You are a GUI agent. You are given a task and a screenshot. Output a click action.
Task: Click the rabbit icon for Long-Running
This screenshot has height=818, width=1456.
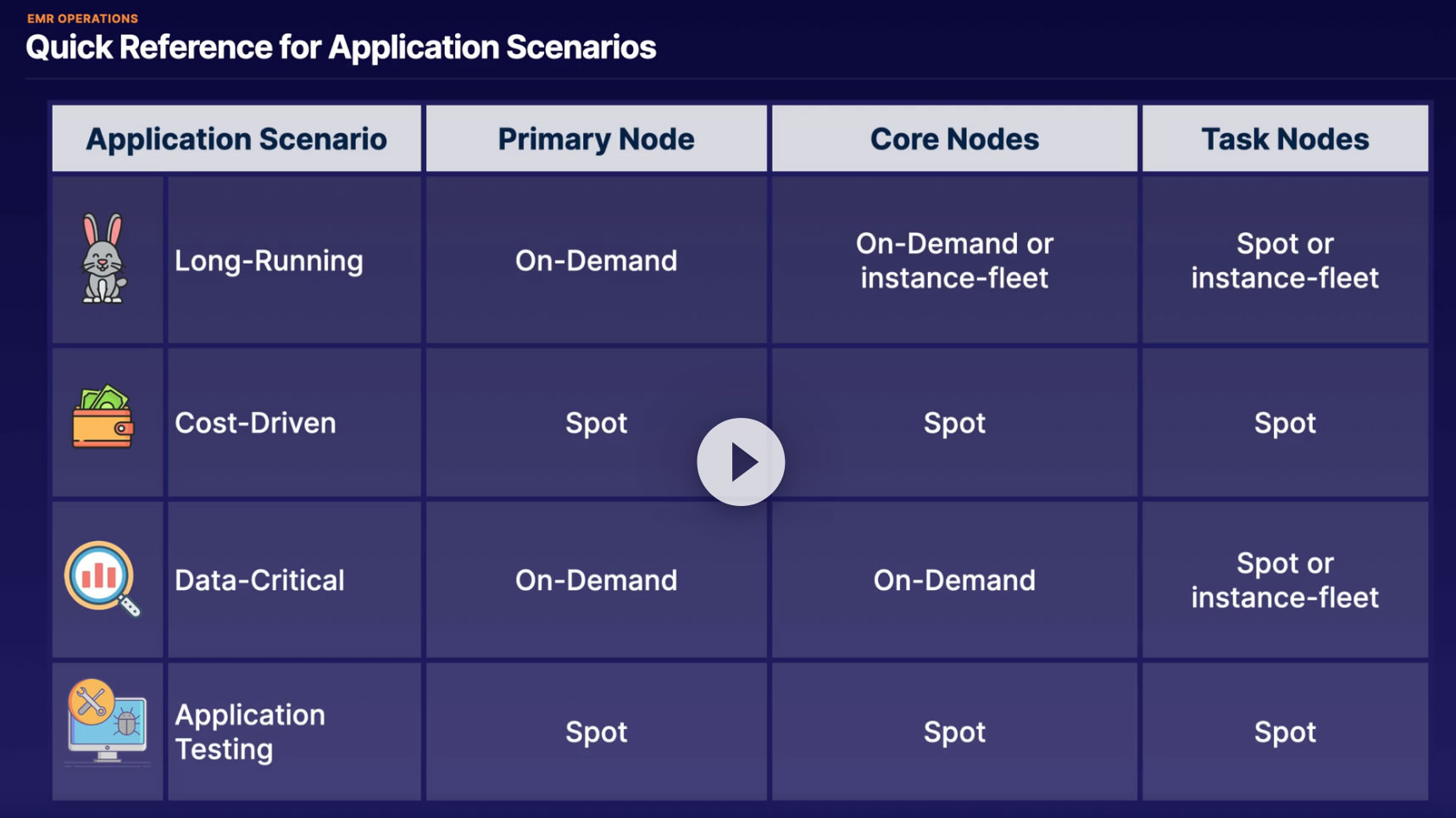103,259
